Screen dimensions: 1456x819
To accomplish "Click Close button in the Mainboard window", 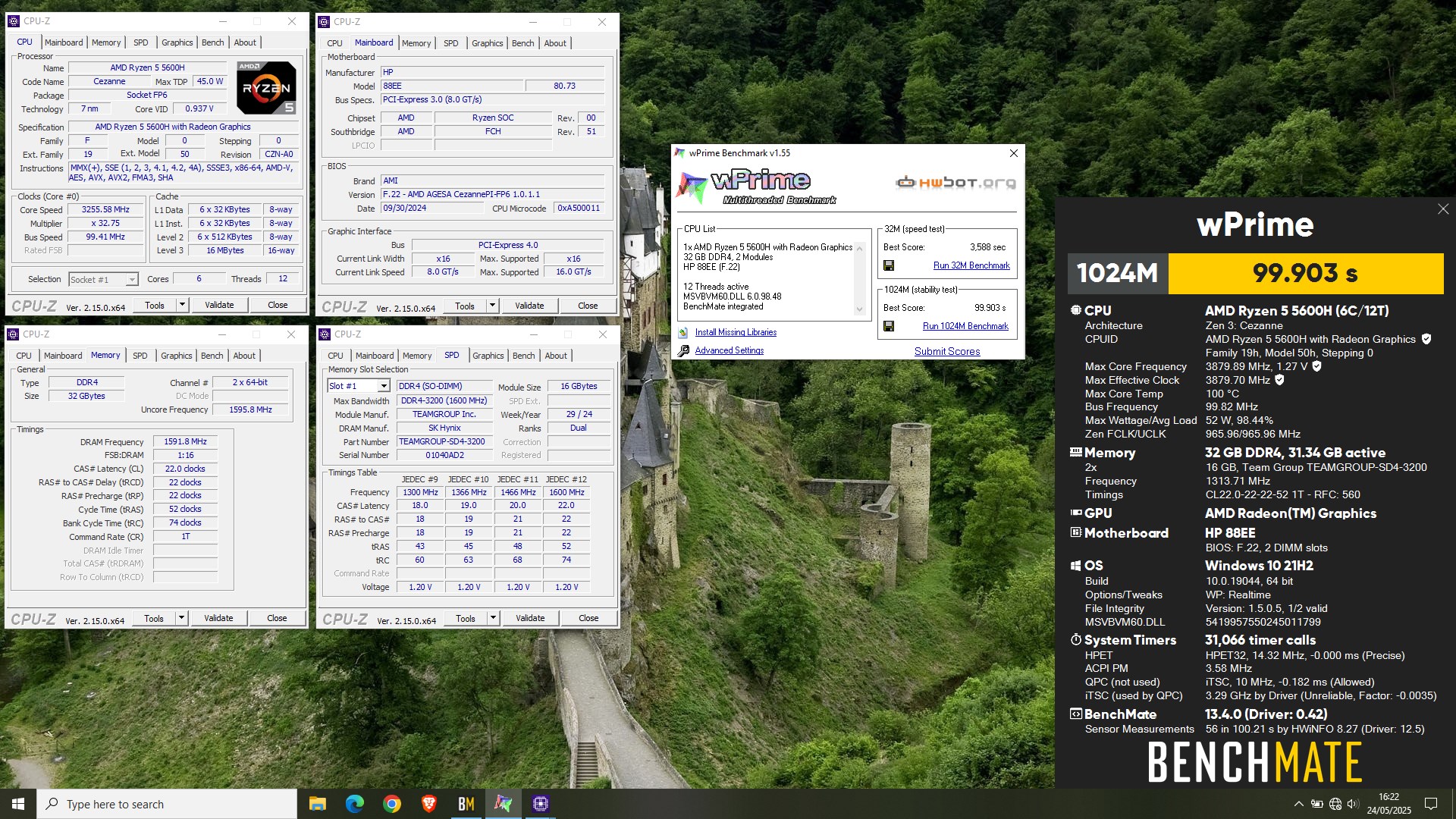I will click(588, 306).
